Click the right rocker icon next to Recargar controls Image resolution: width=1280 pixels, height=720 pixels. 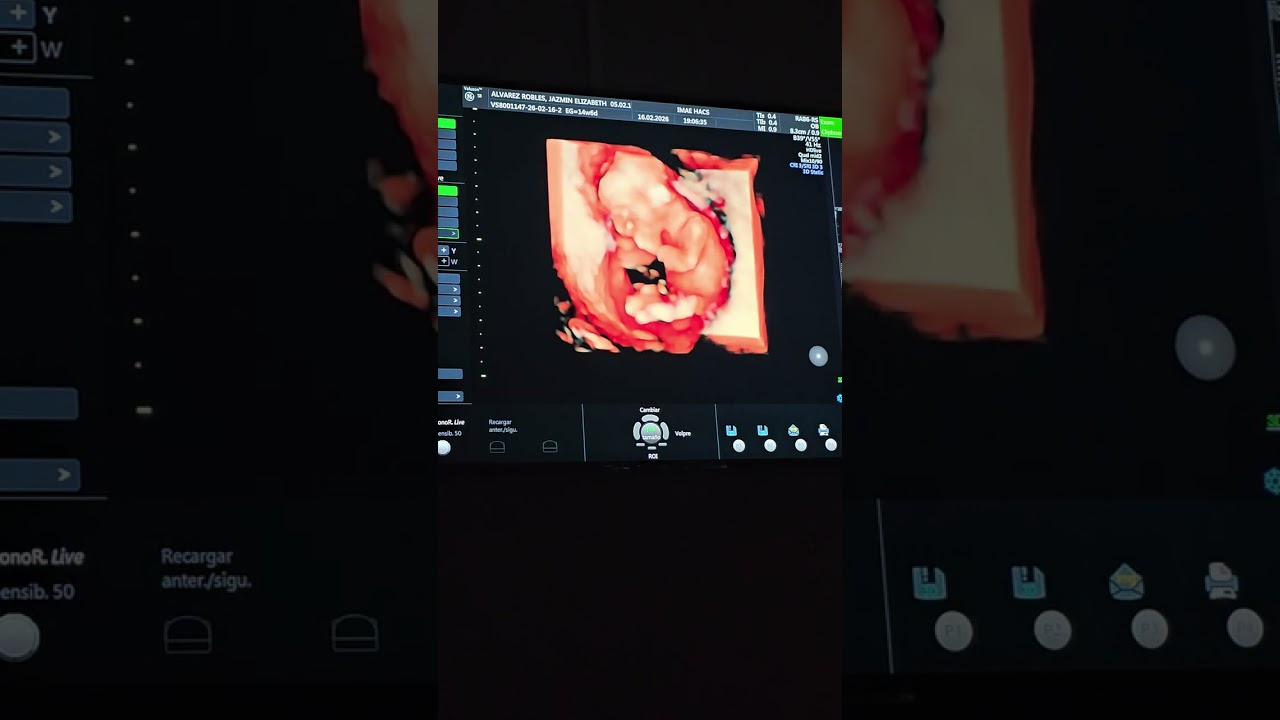(550, 446)
